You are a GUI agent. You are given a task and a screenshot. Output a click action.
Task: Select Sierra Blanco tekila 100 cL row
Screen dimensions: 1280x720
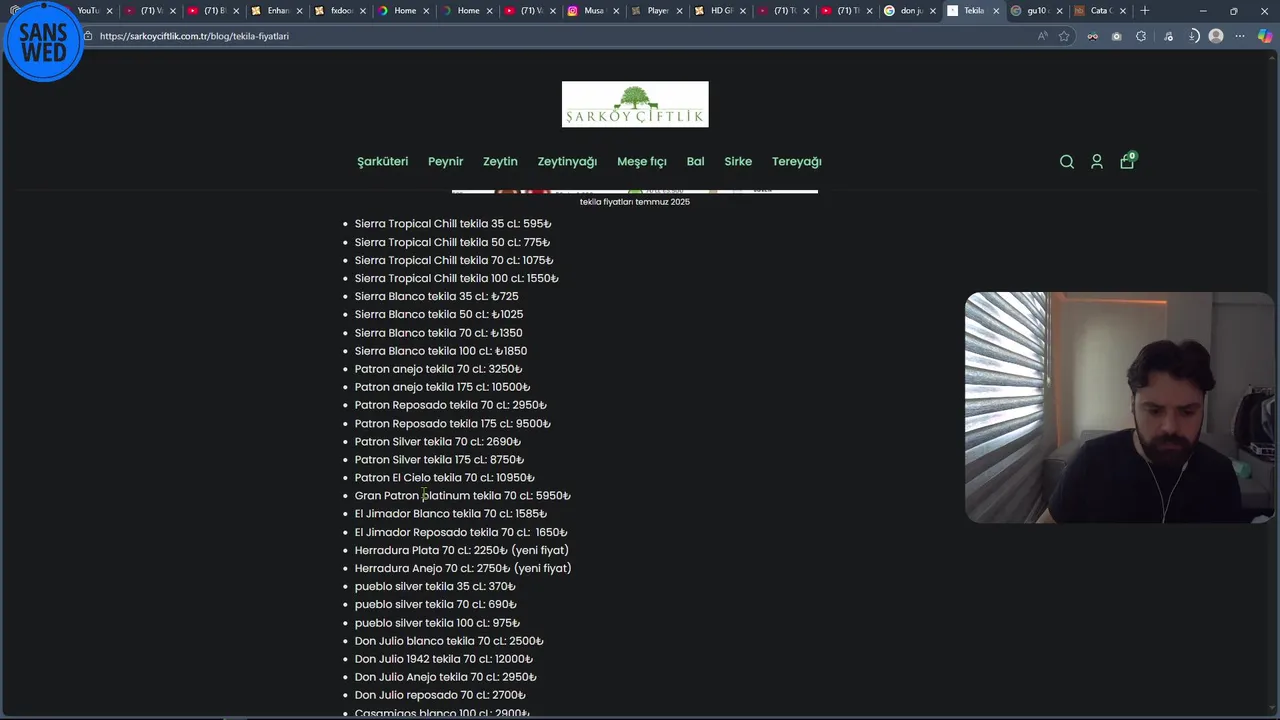pyautogui.click(x=440, y=351)
